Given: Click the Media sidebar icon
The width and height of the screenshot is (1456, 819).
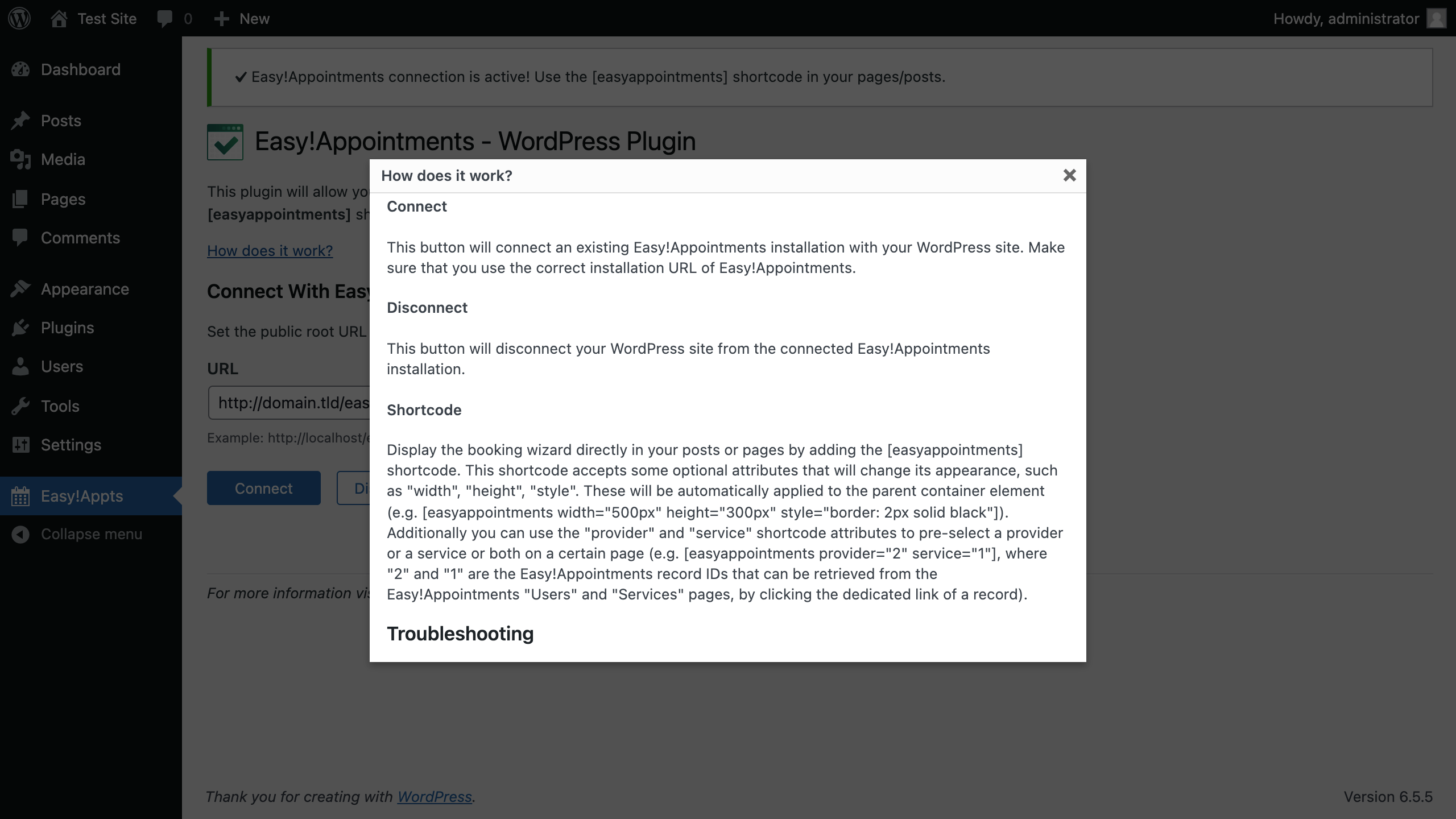Looking at the screenshot, I should click(20, 159).
